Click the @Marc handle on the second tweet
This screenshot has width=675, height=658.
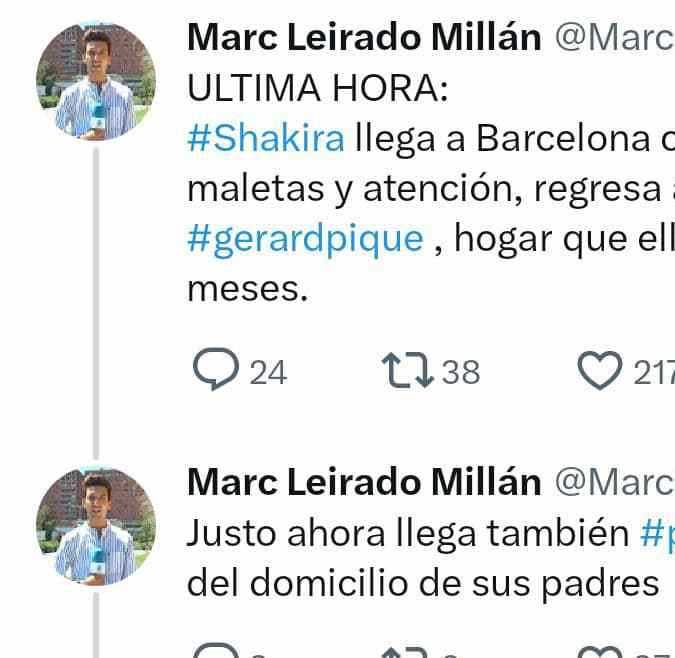point(613,482)
